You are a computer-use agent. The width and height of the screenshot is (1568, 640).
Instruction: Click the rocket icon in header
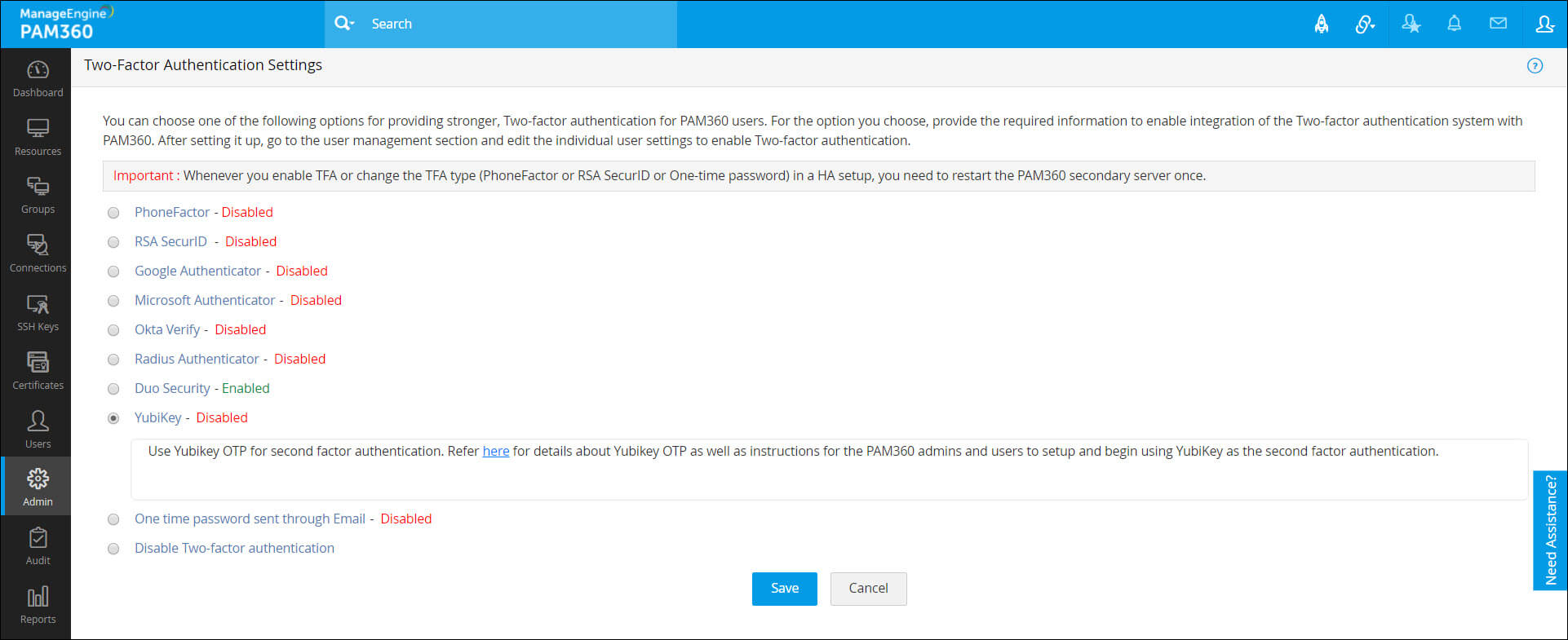[x=1321, y=24]
